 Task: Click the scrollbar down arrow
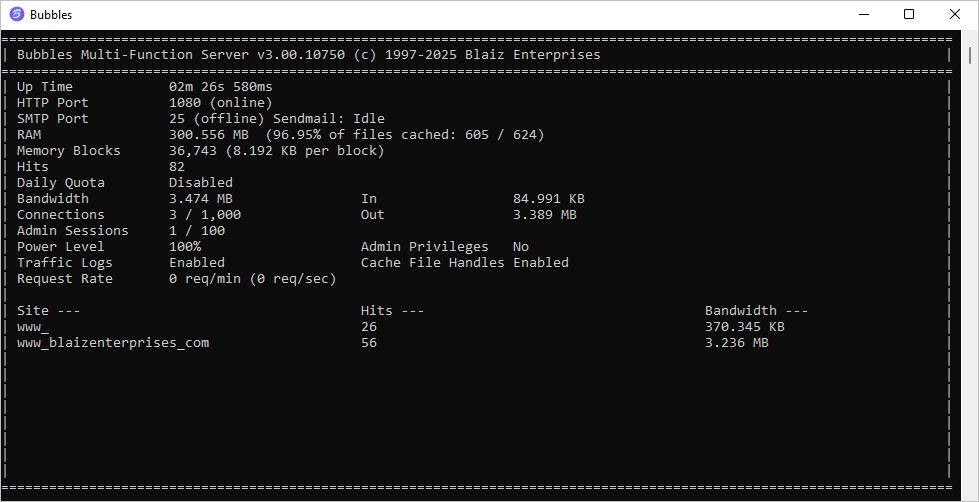[970, 493]
